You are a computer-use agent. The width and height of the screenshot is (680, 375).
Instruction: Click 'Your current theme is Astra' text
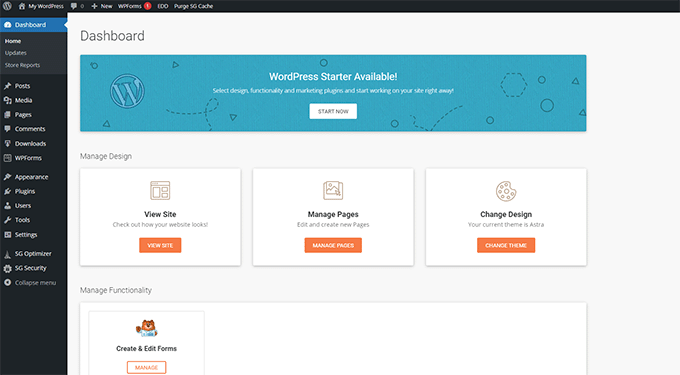click(x=506, y=225)
